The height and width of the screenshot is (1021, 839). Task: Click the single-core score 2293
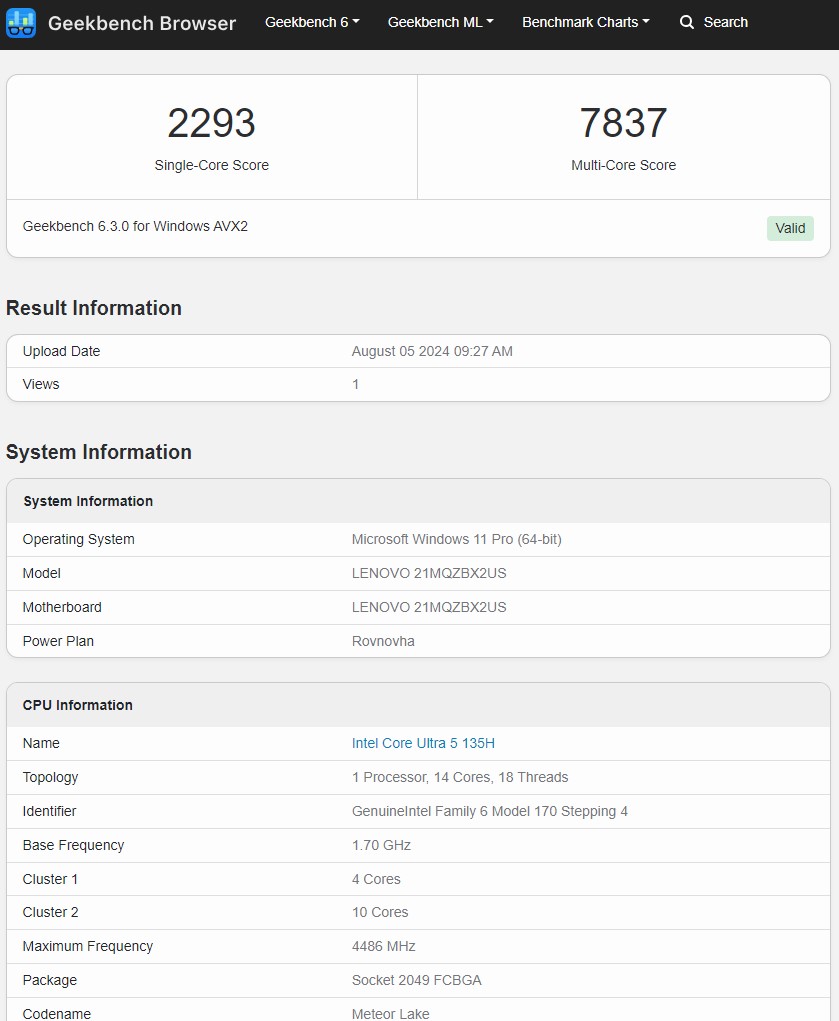211,124
